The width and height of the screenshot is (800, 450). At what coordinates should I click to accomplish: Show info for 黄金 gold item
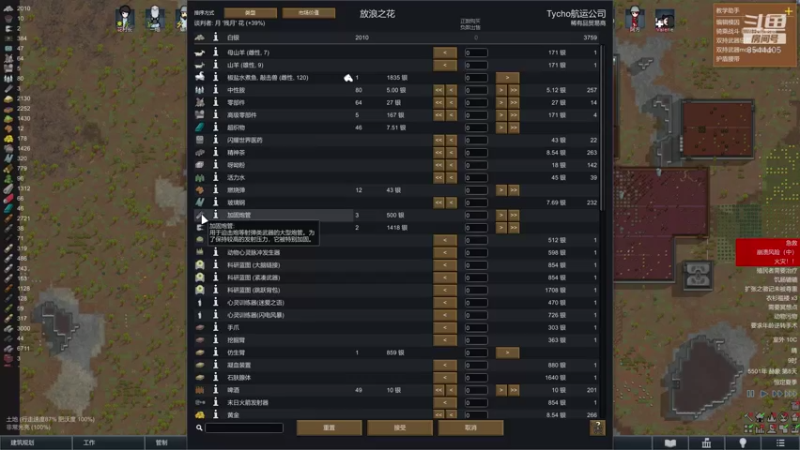[x=215, y=415]
